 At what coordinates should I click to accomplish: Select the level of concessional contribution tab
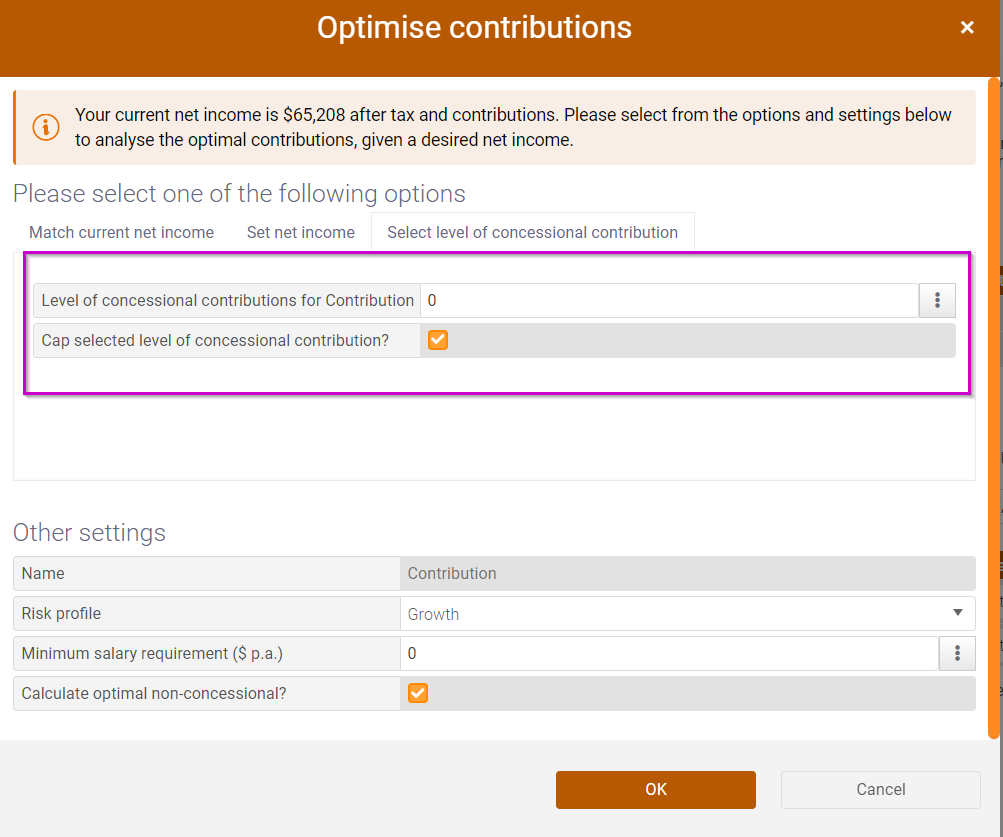point(532,232)
